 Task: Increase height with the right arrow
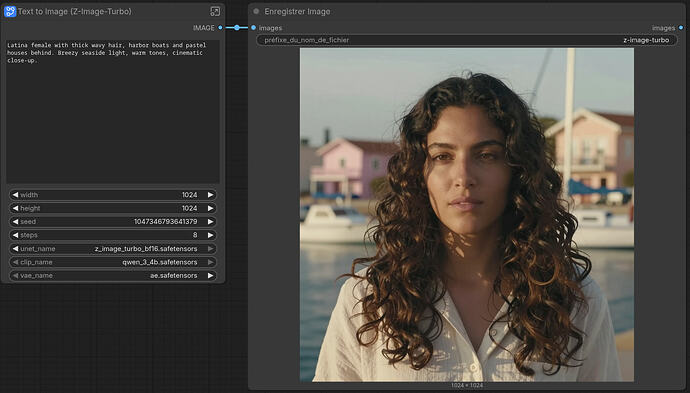210,208
